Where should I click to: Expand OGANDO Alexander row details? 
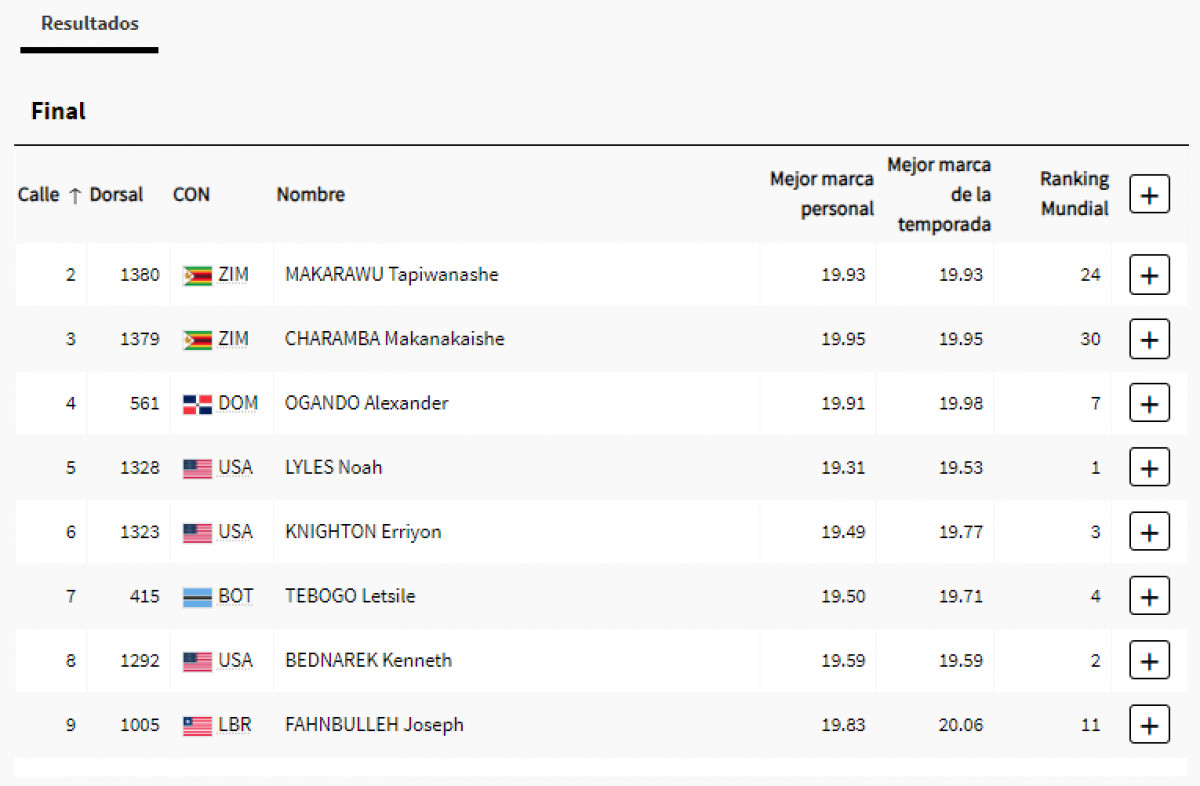[1149, 404]
